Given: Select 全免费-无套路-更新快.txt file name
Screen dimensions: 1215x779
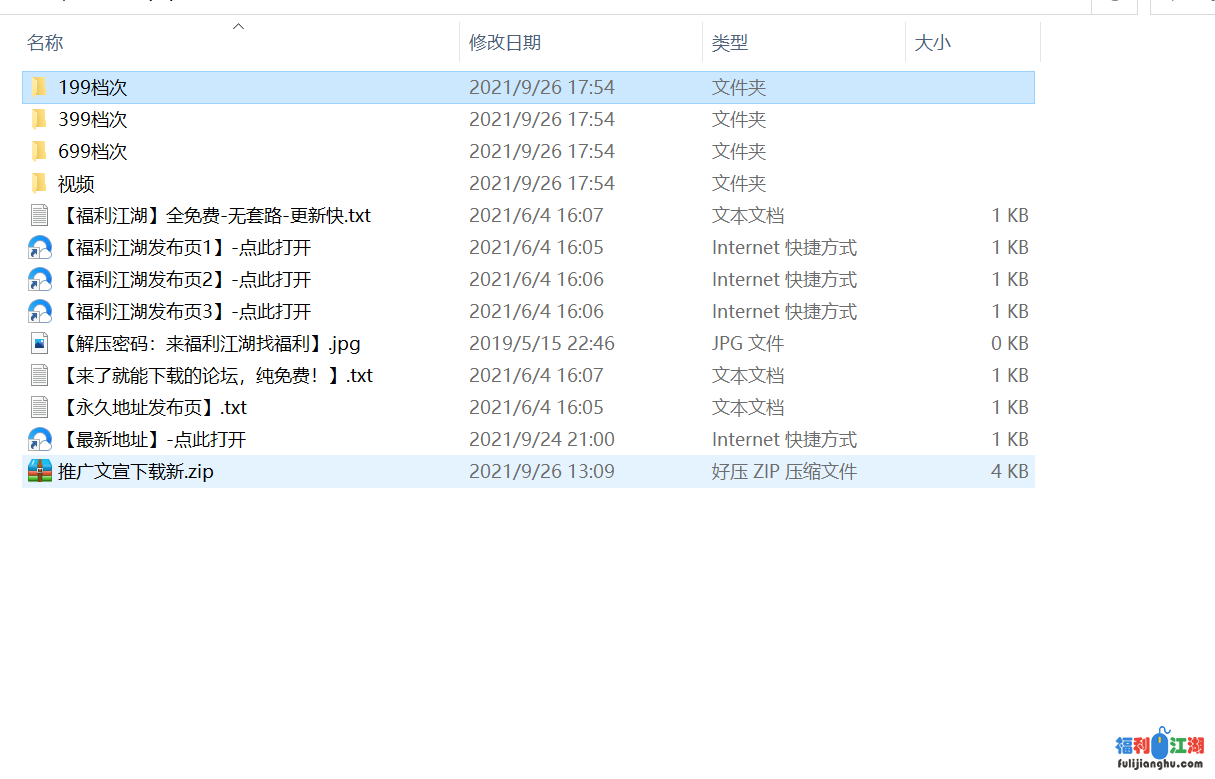Looking at the screenshot, I should click(215, 215).
